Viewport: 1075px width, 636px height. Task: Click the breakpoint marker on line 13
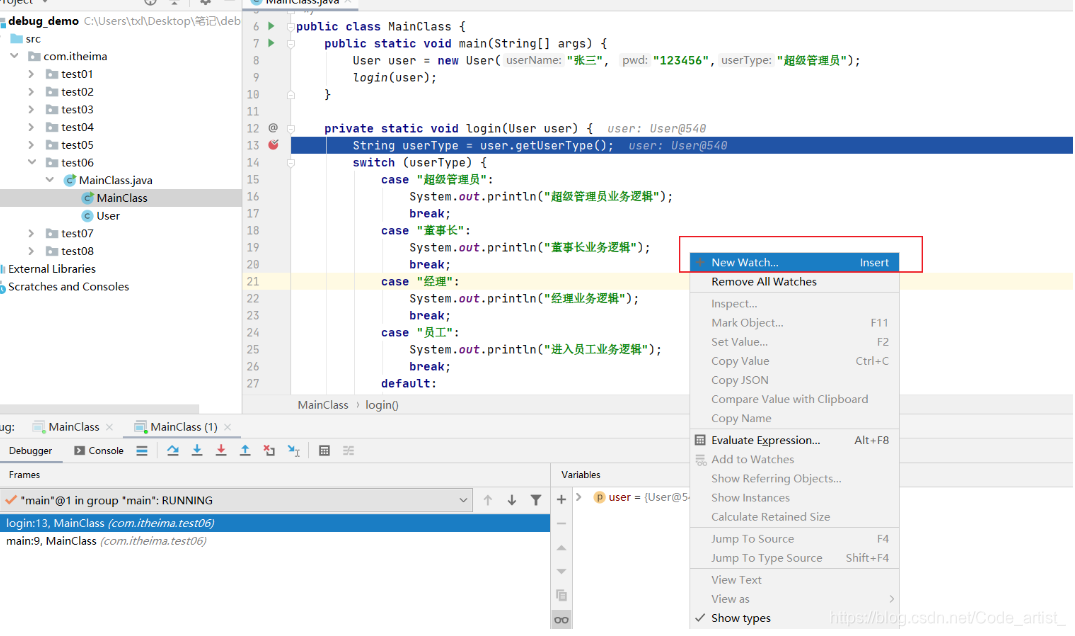[x=274, y=145]
